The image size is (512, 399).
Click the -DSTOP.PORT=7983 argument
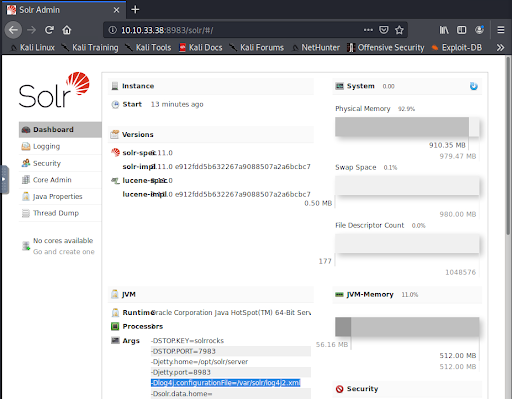183,351
